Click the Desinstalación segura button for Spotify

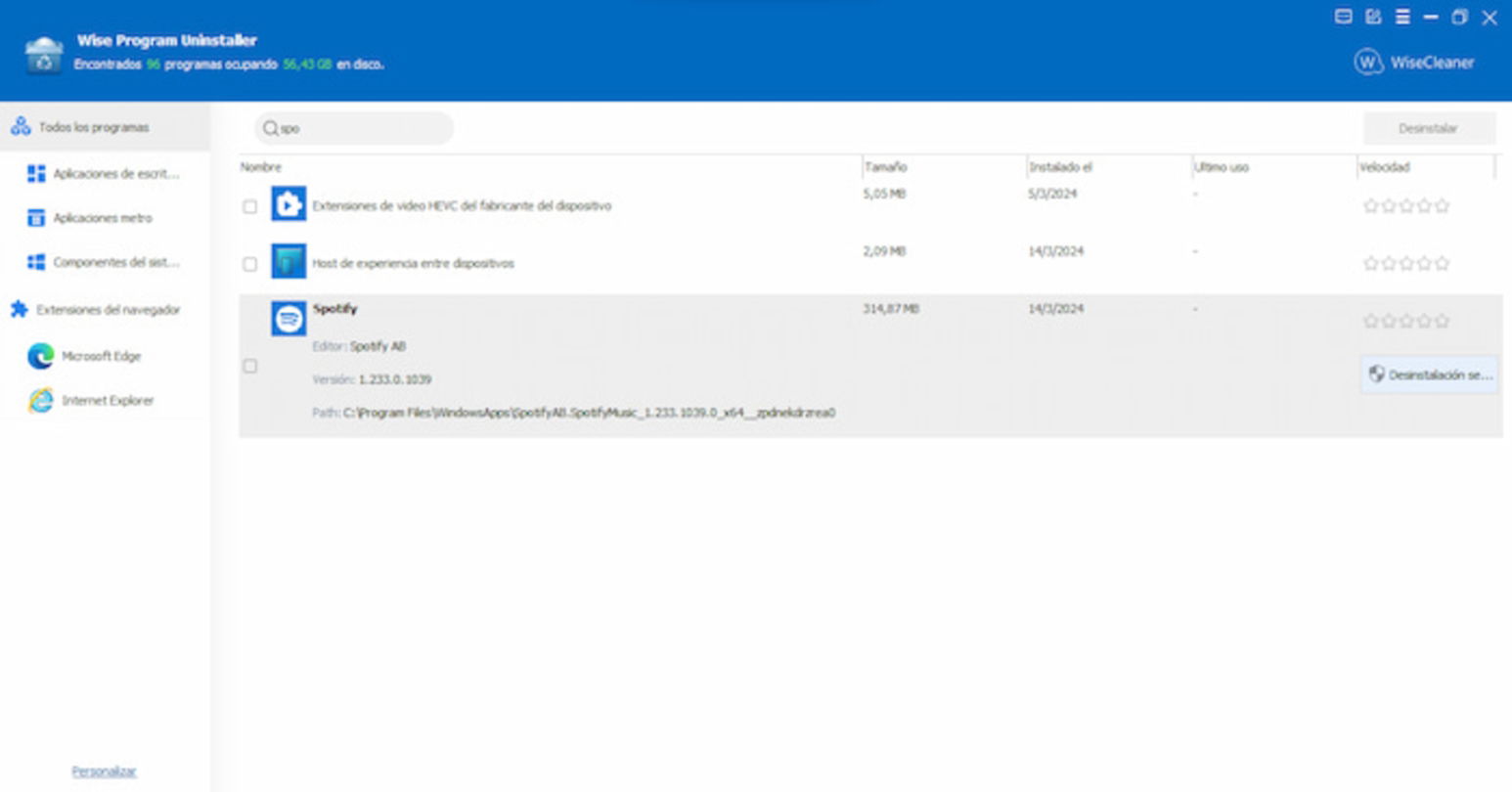point(1429,374)
